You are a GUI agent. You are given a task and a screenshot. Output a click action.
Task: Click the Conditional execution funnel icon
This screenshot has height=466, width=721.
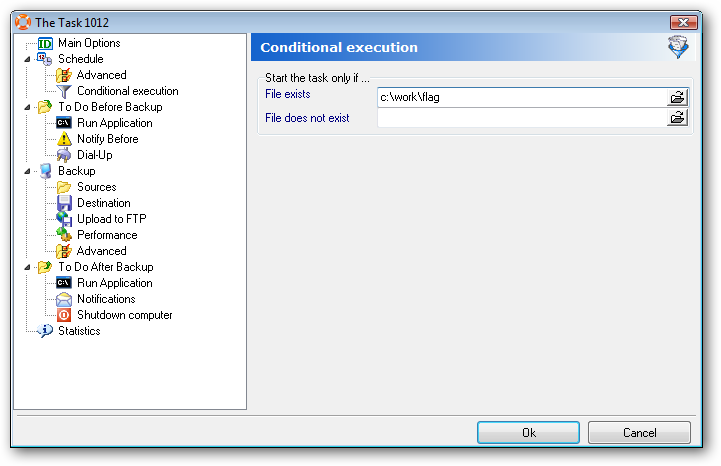click(x=64, y=91)
